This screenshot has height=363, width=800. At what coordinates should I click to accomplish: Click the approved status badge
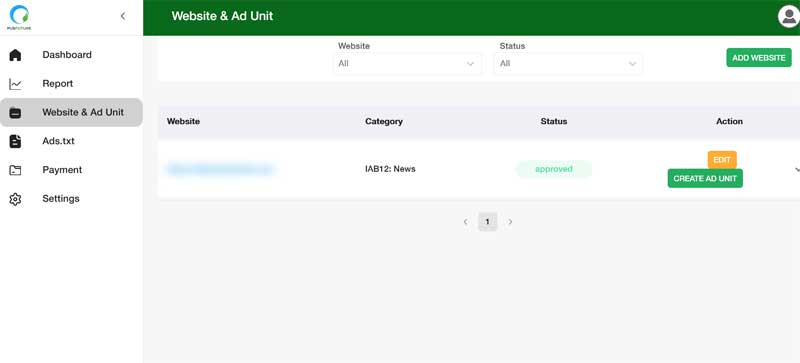coord(554,169)
